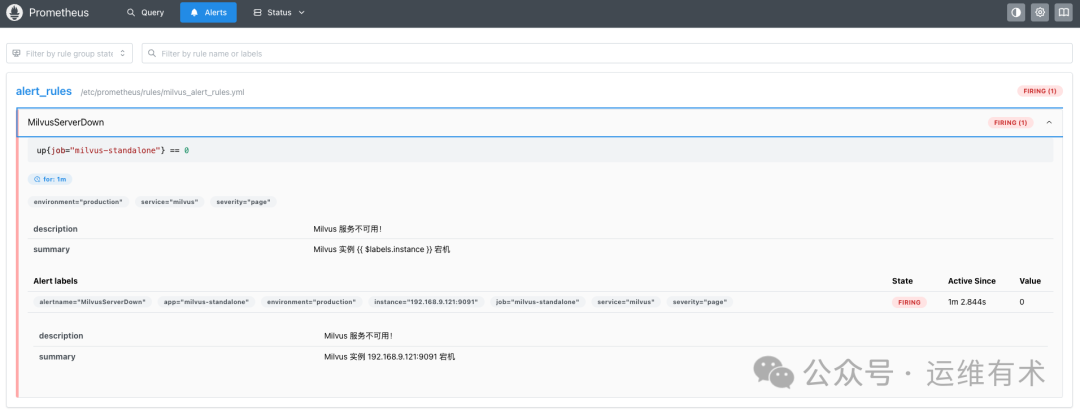The image size is (1080, 416).
Task: Click the bell icon on Alerts tab
Action: [195, 12]
